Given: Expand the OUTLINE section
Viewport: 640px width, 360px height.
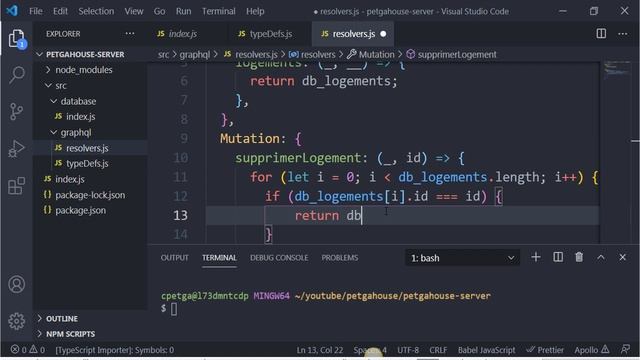Looking at the screenshot, I should click(x=62, y=318).
